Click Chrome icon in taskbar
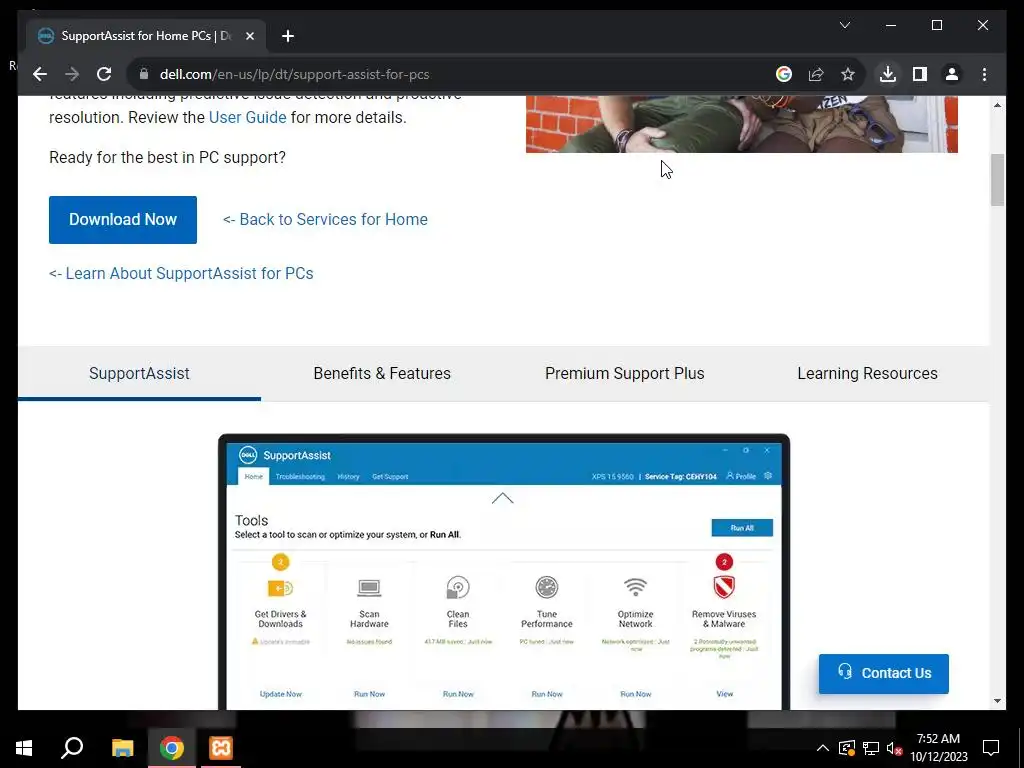The width and height of the screenshot is (1024, 768). coord(172,748)
